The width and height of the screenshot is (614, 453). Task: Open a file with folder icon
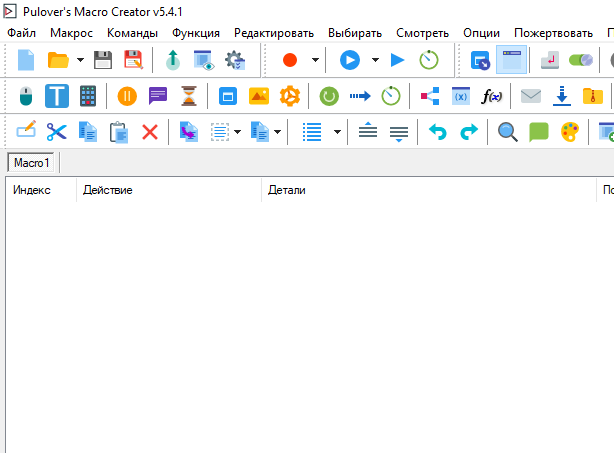(58, 60)
